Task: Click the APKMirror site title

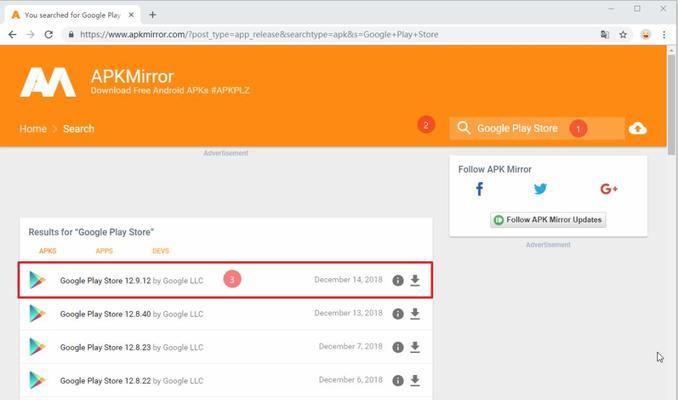Action: click(132, 77)
